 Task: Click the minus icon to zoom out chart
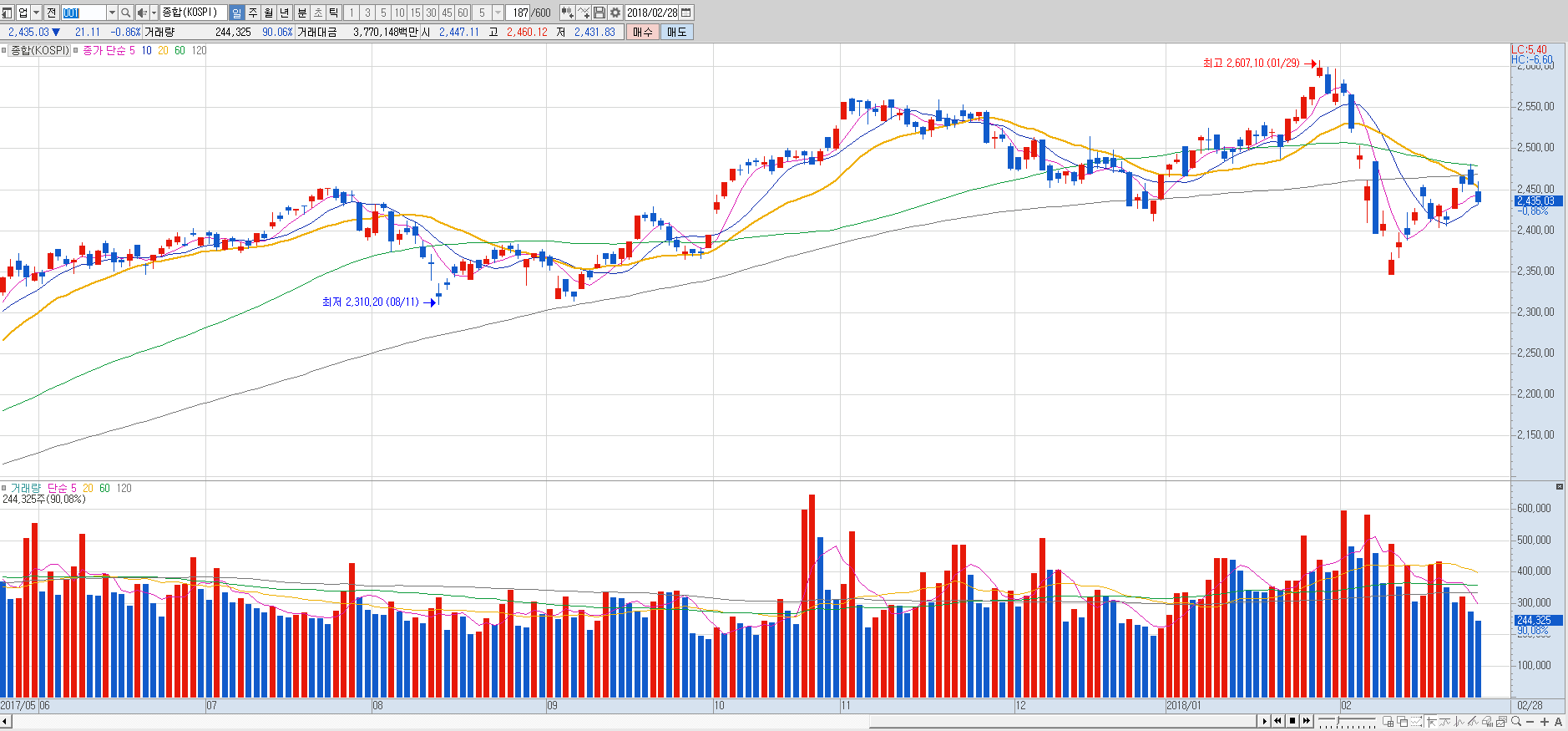(1530, 721)
